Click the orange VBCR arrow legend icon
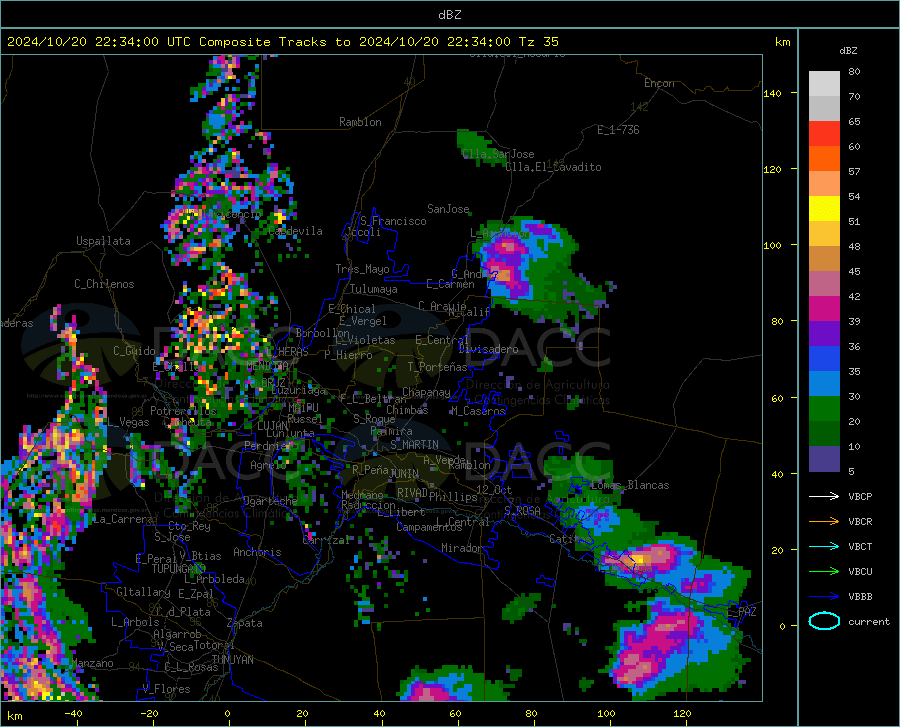This screenshot has width=900, height=727. pyautogui.click(x=824, y=522)
